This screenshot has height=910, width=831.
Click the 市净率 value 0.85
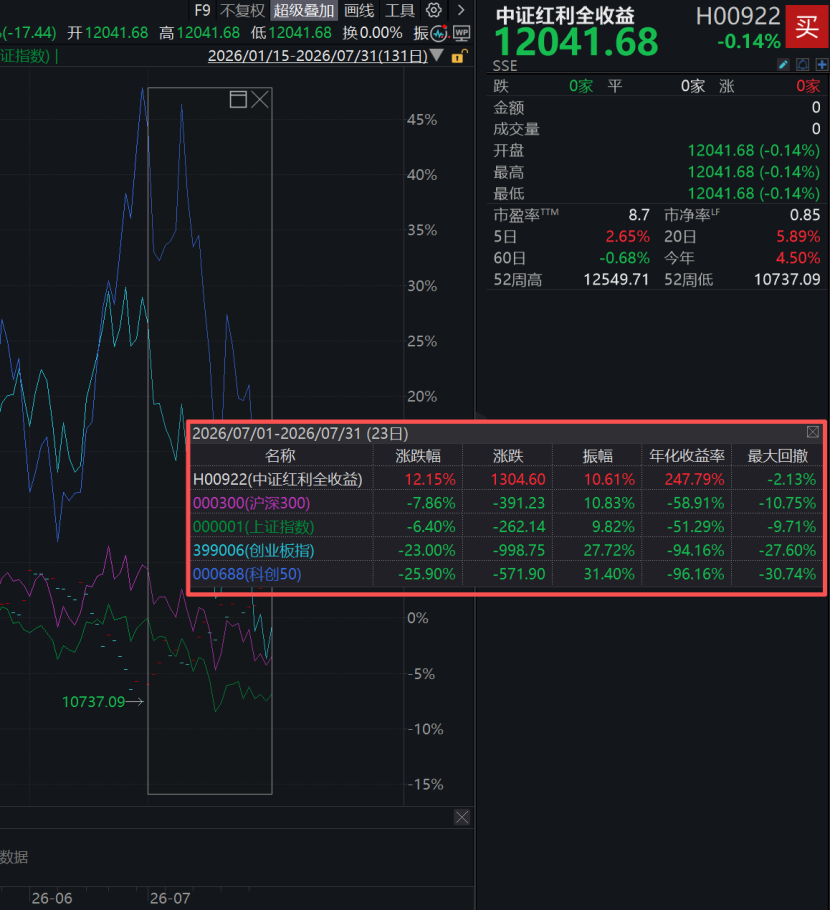(x=805, y=215)
